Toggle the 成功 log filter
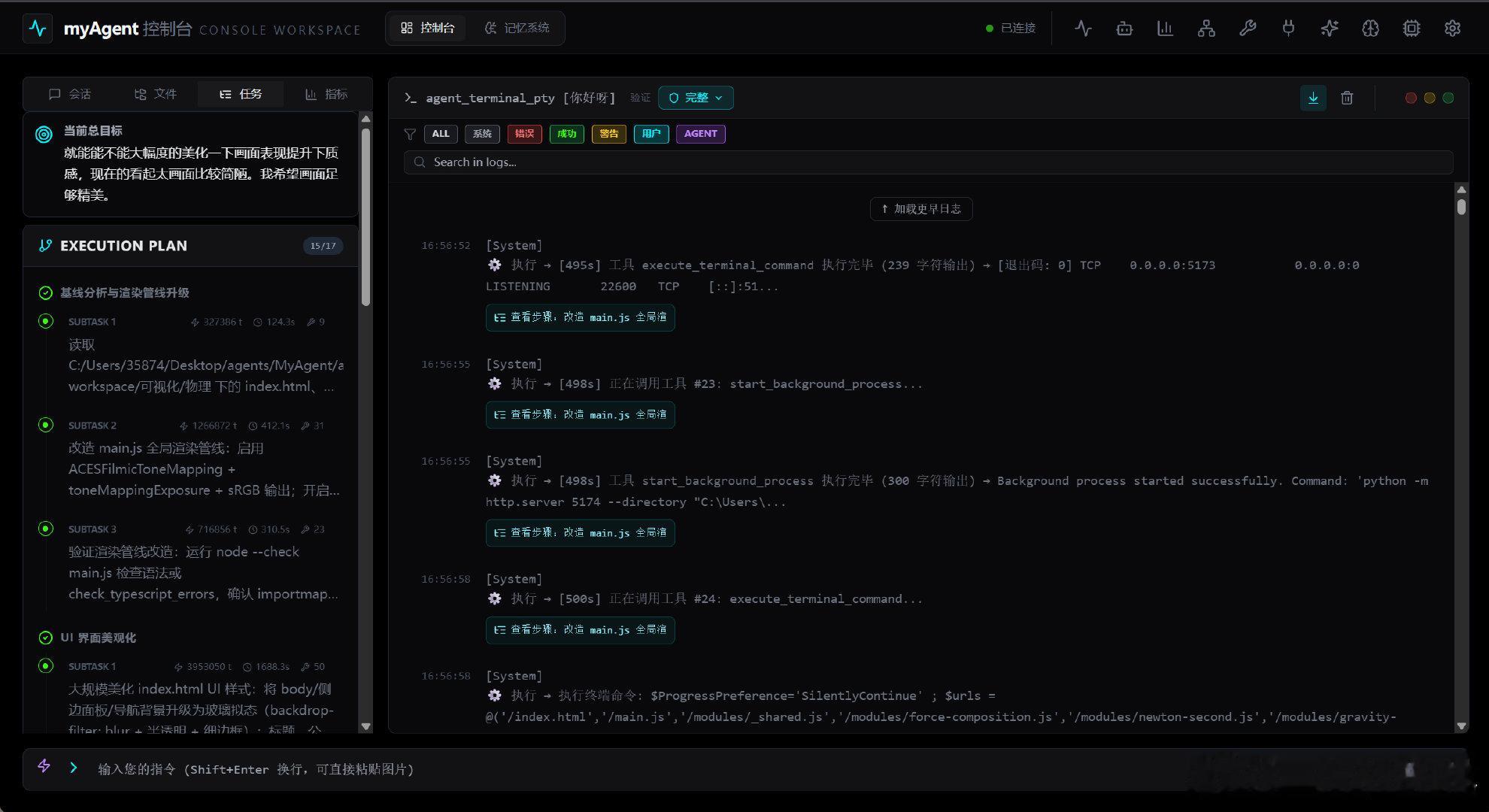The image size is (1489, 812). pos(566,134)
